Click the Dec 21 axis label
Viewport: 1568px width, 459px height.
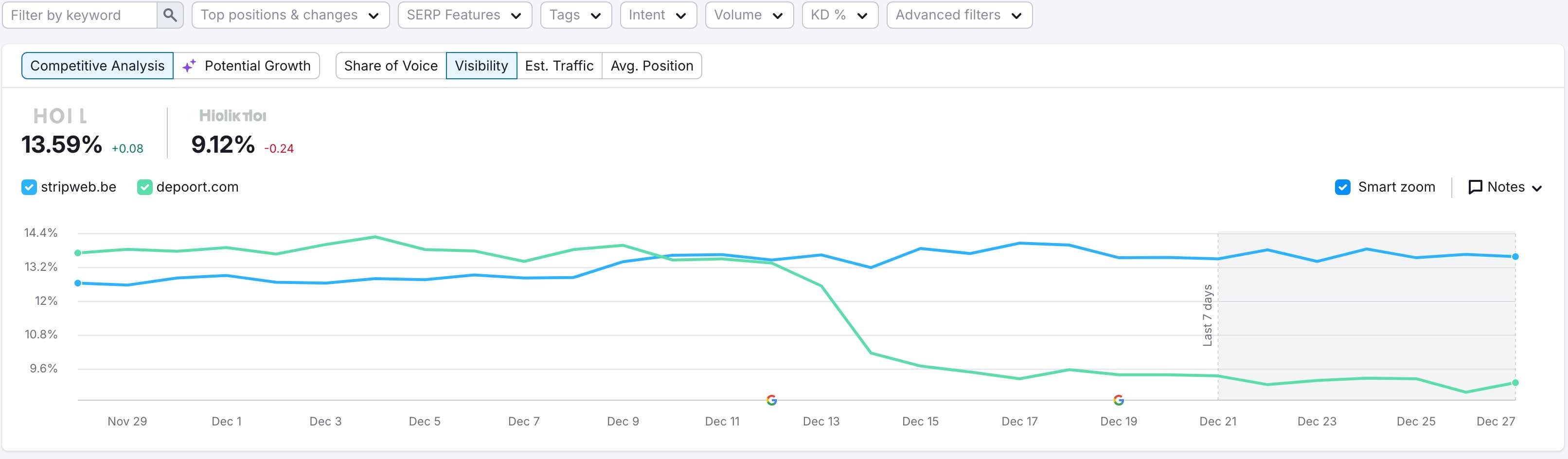click(1217, 421)
